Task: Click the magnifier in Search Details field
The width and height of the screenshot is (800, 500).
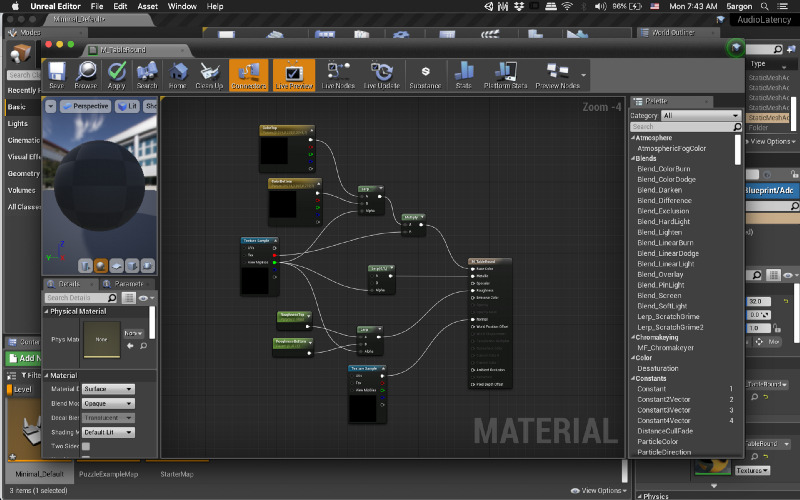Action: (x=112, y=297)
